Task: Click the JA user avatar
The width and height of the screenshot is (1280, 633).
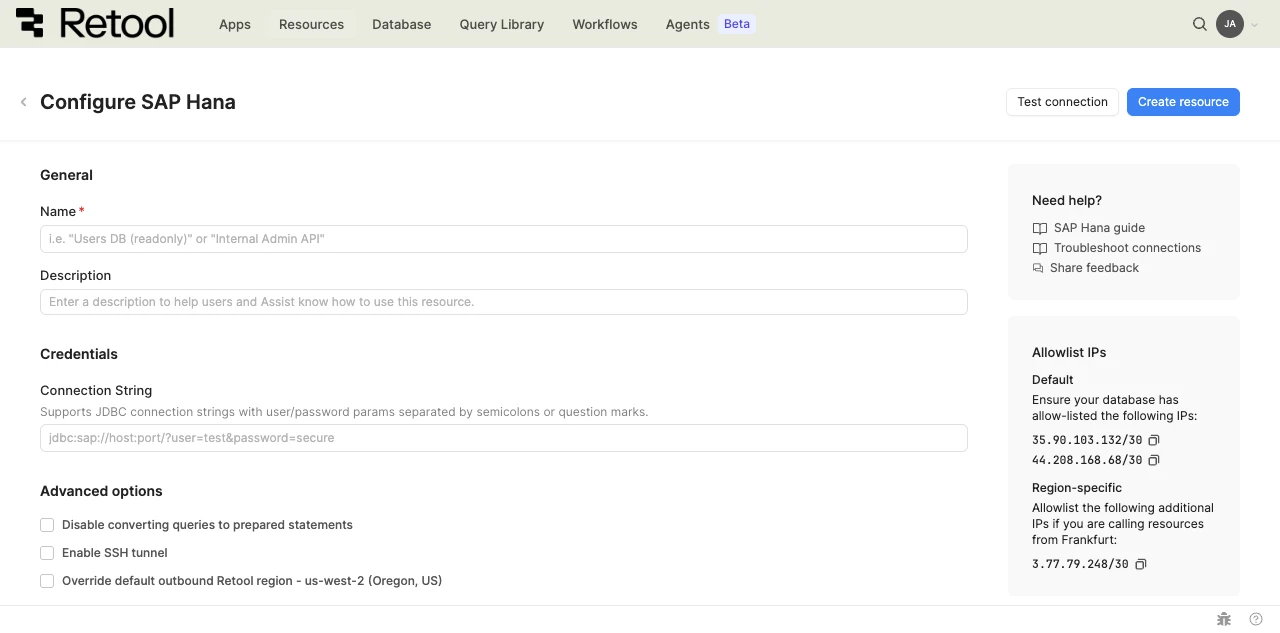Action: (x=1230, y=24)
